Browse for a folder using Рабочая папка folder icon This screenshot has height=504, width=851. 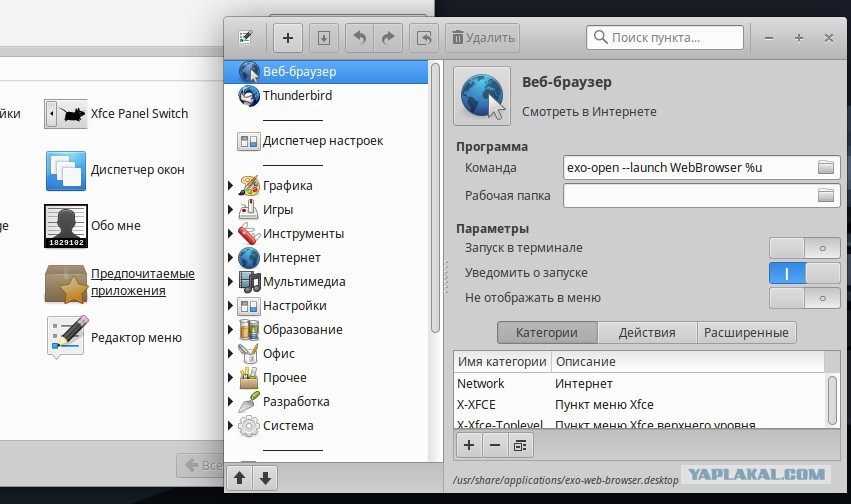(825, 195)
